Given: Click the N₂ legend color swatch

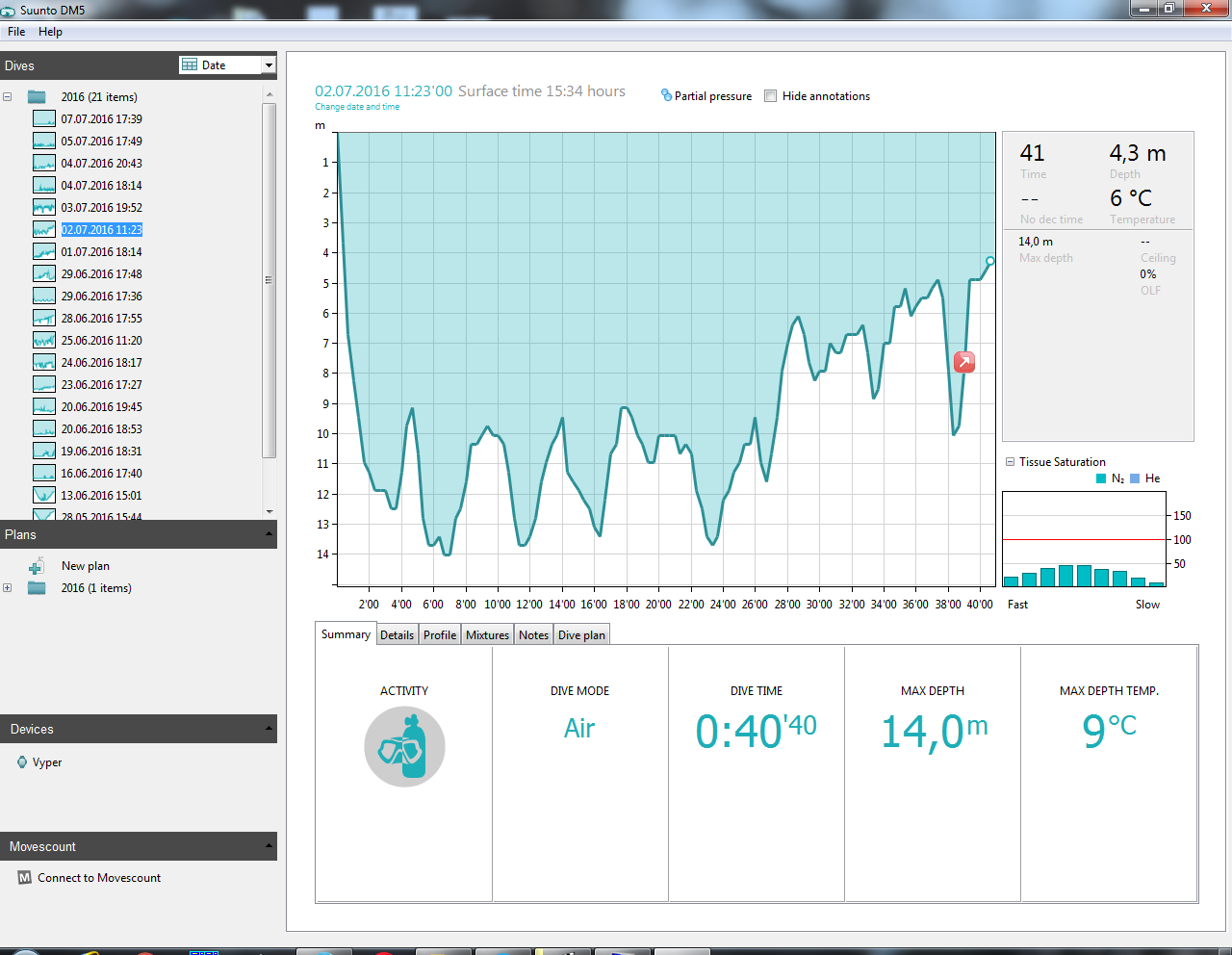Looking at the screenshot, I should pyautogui.click(x=1101, y=478).
